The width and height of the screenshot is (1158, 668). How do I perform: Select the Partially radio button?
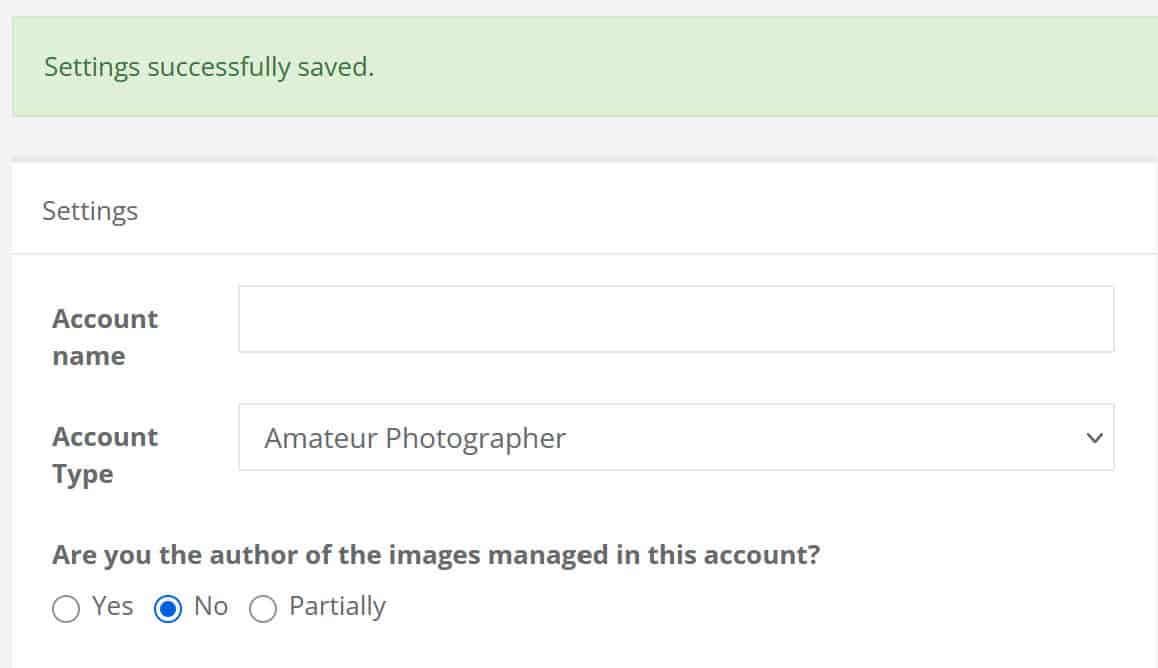pyautogui.click(x=263, y=609)
